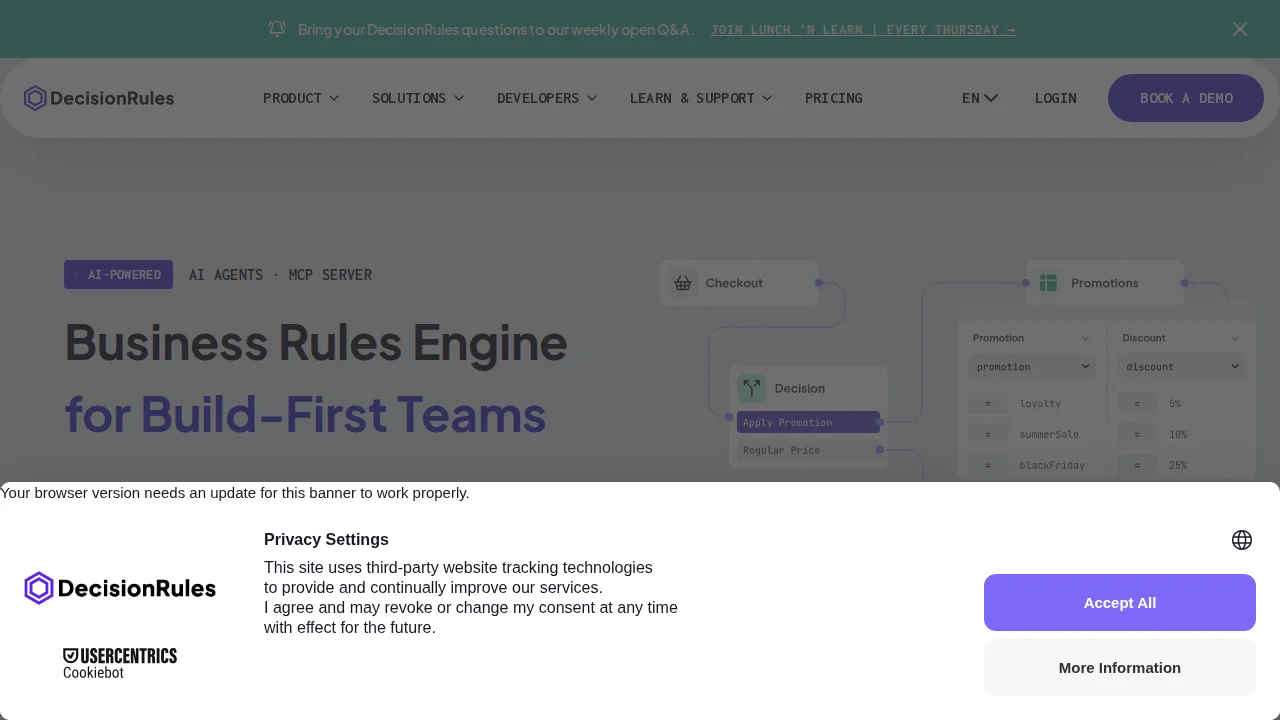
Task: Click the 25% discount value
Action: pyautogui.click(x=1178, y=465)
